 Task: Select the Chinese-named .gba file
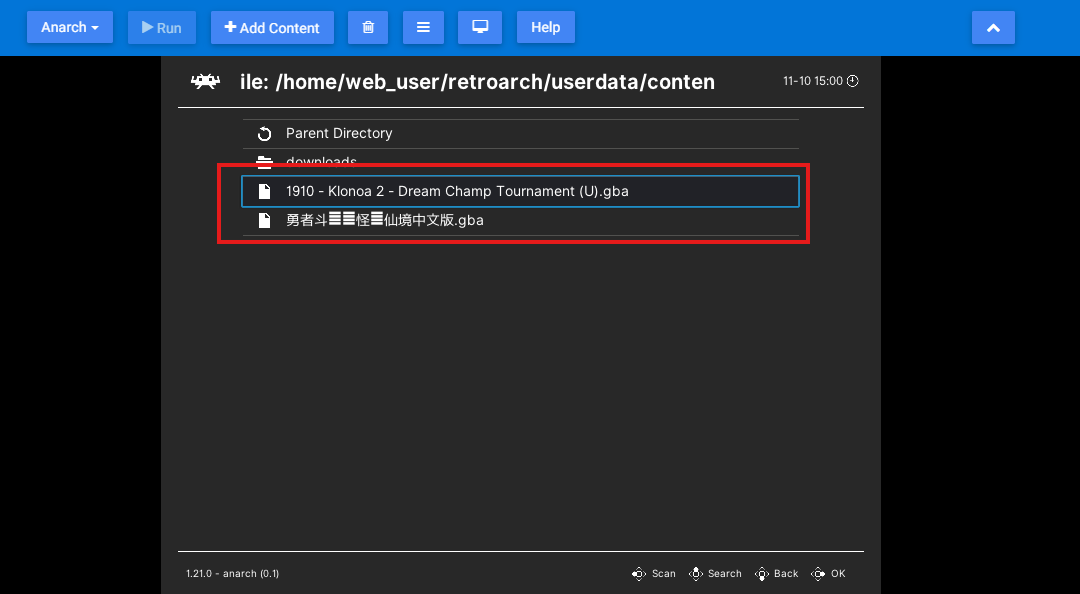tap(385, 220)
